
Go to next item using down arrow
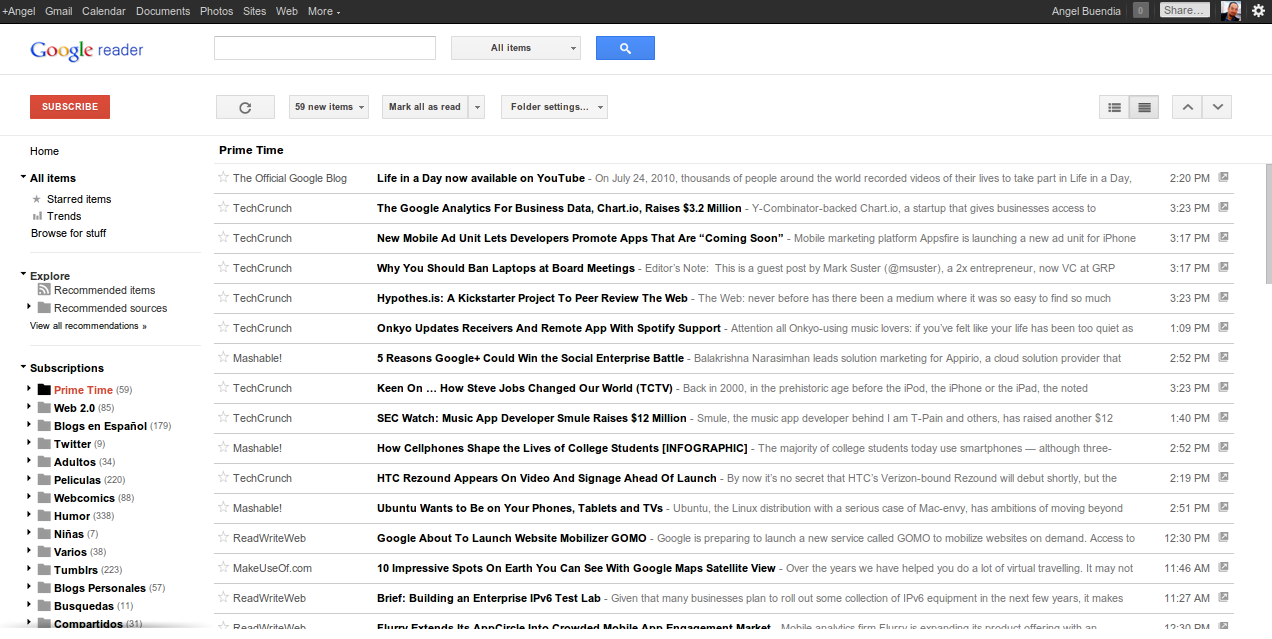tap(1217, 107)
